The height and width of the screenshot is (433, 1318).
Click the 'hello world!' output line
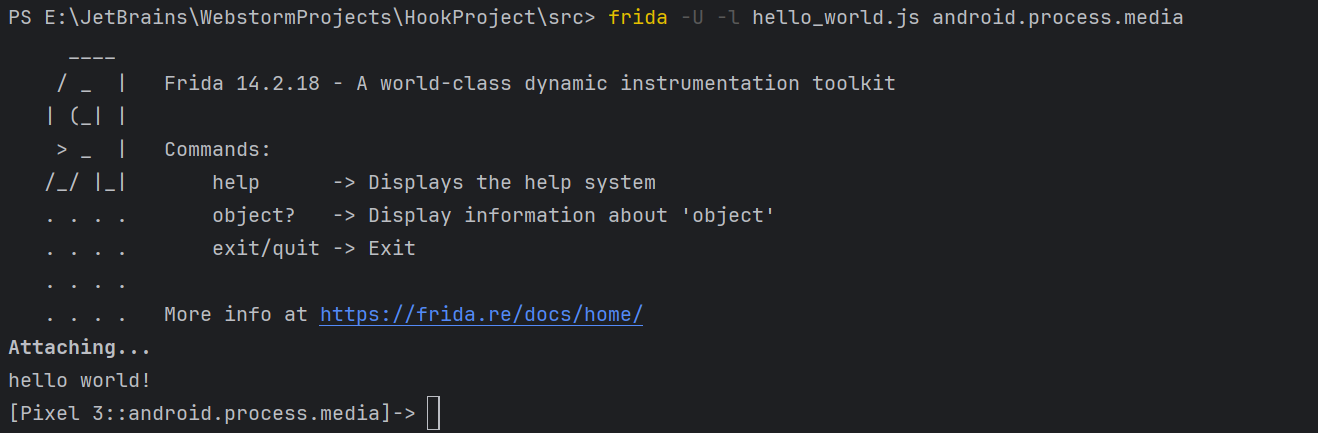click(79, 380)
